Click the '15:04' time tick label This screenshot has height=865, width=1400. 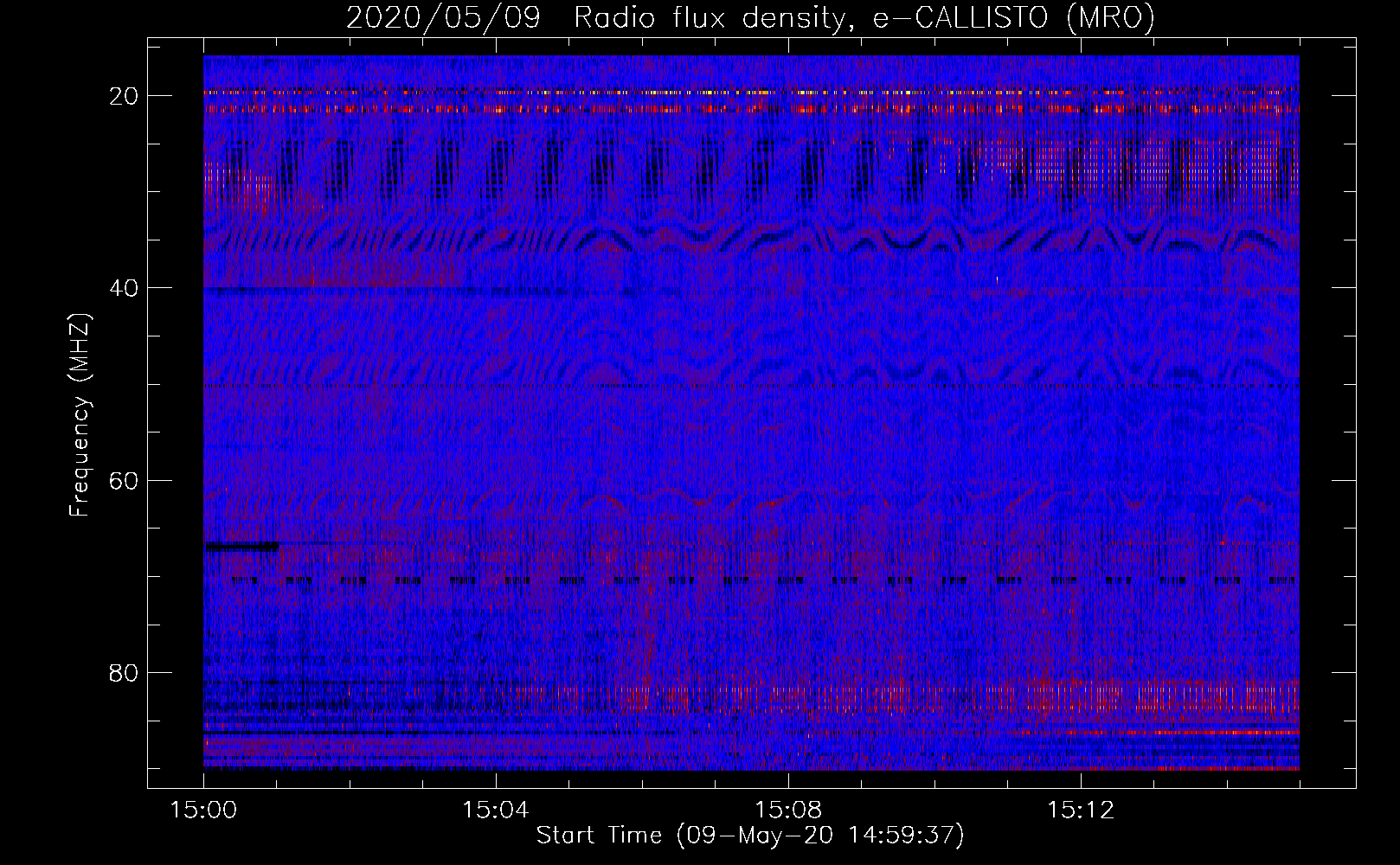point(496,811)
